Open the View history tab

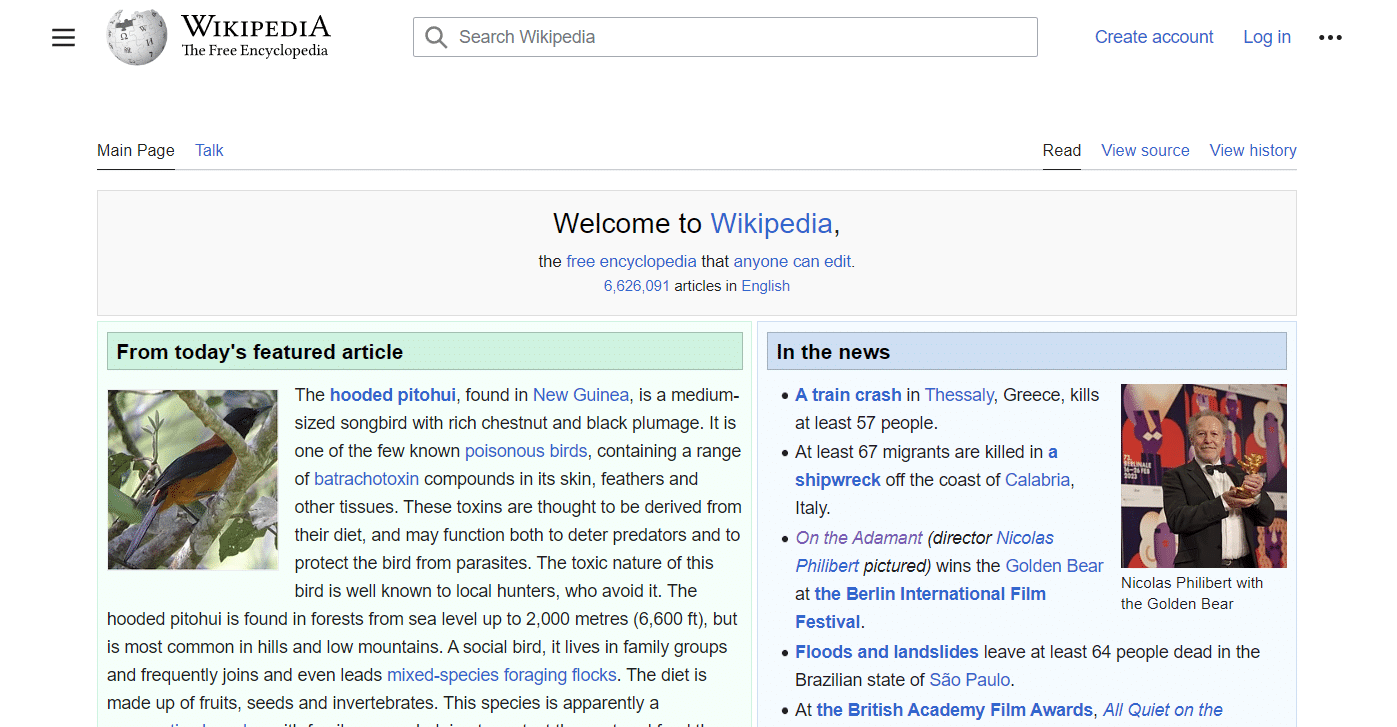[x=1253, y=150]
